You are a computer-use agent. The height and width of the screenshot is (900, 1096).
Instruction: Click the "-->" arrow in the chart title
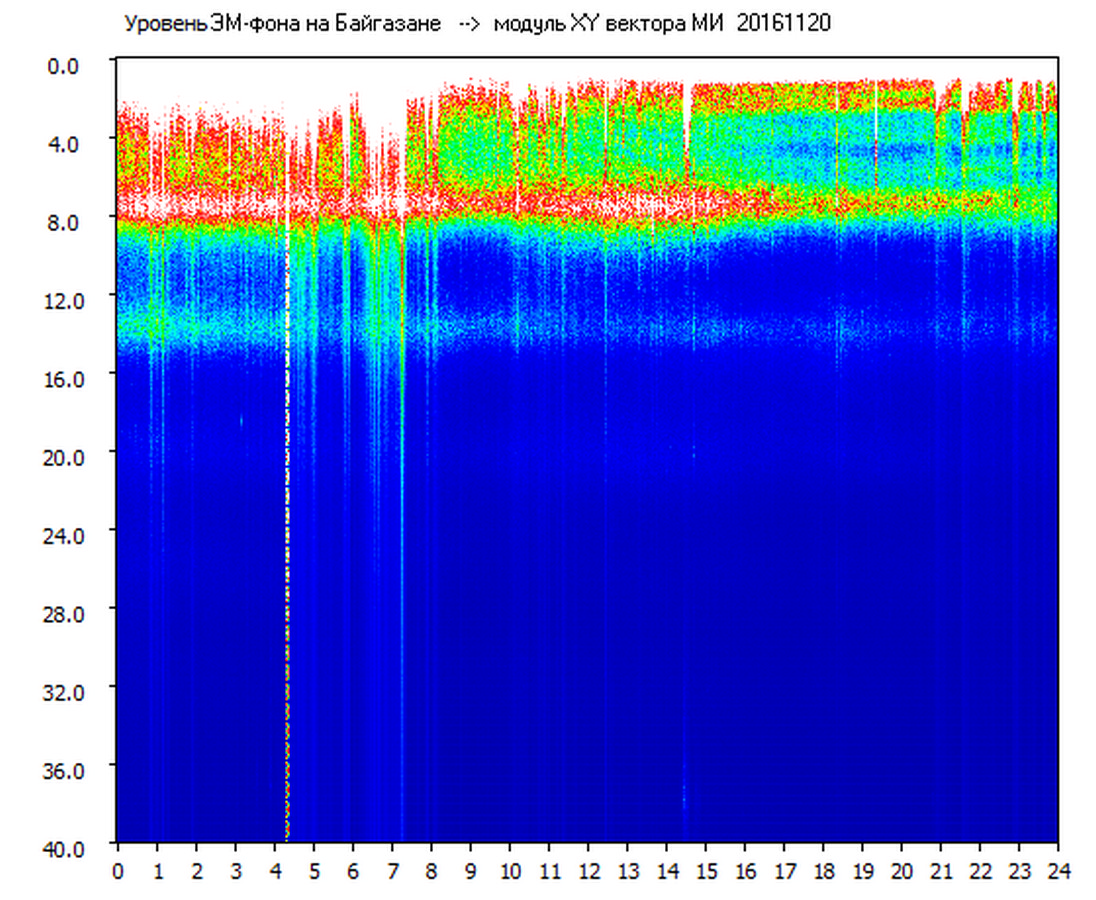point(468,24)
